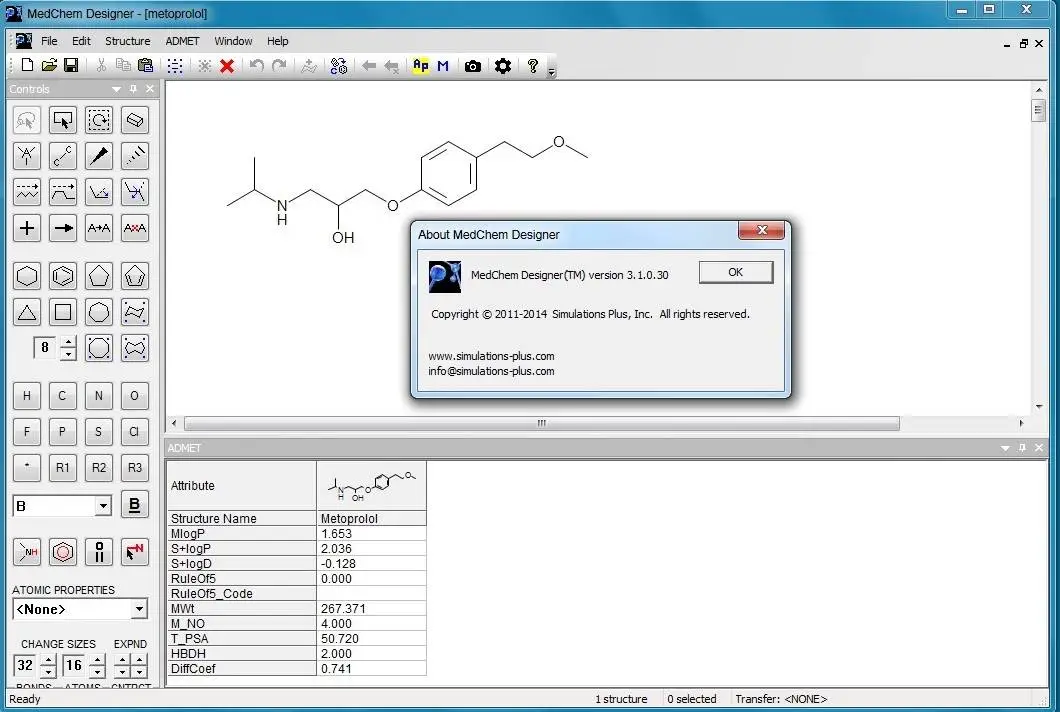Screen dimensions: 1060x712
Task: Open the Window menu
Action: pos(233,41)
